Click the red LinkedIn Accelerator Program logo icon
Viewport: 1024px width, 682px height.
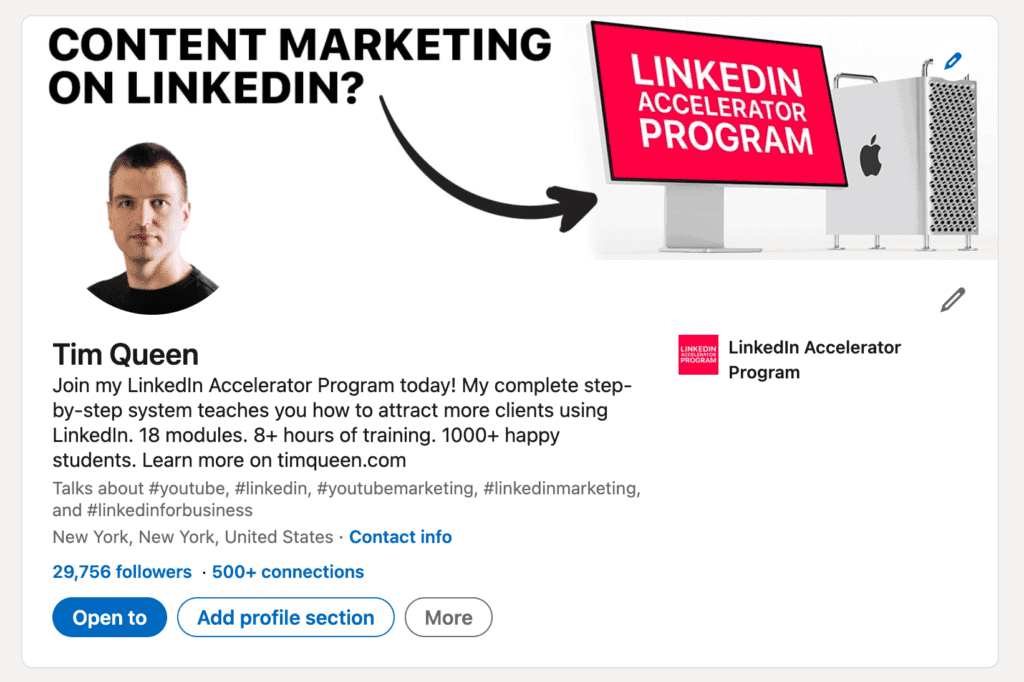point(697,354)
